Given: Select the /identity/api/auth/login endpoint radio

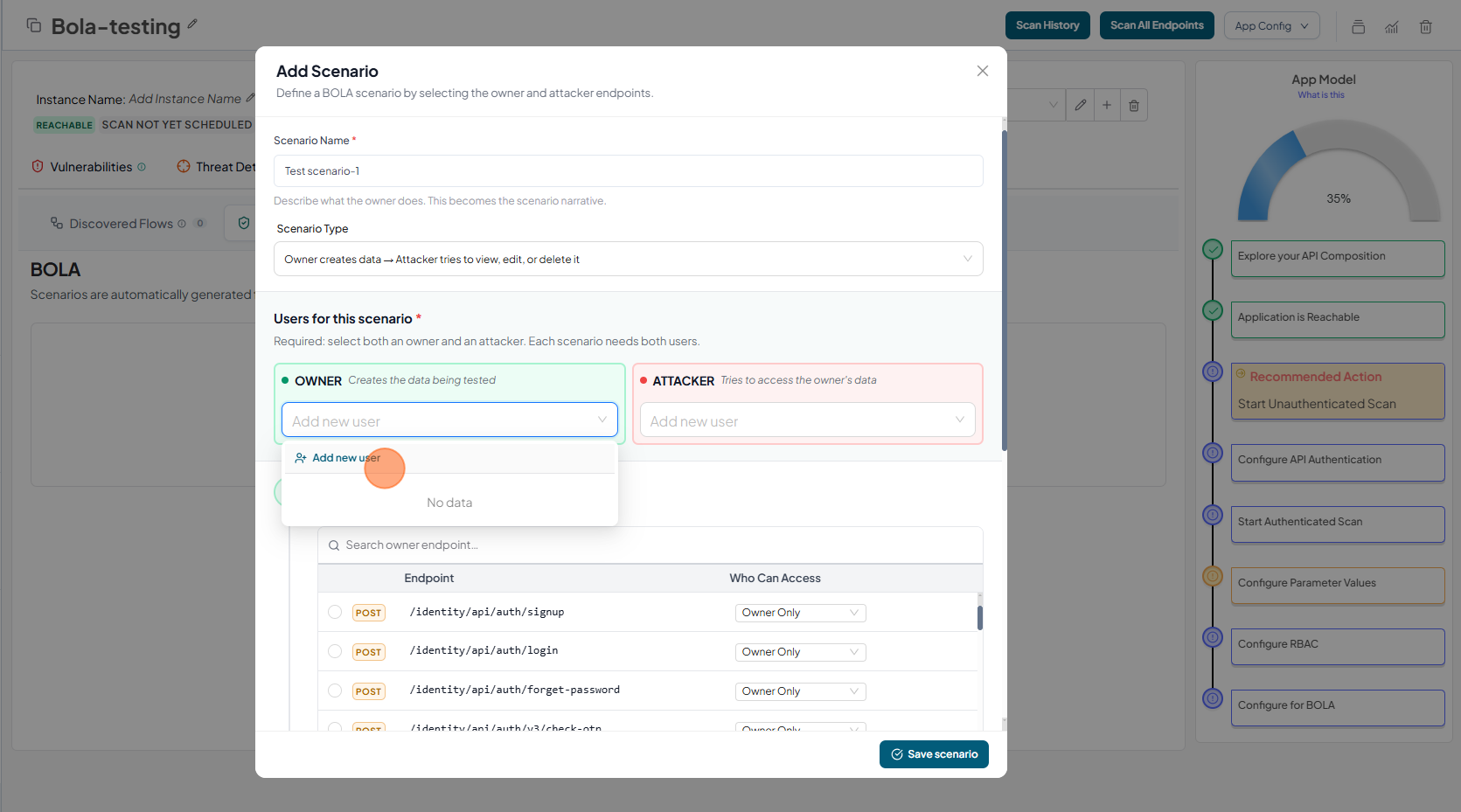Looking at the screenshot, I should pyautogui.click(x=335, y=651).
